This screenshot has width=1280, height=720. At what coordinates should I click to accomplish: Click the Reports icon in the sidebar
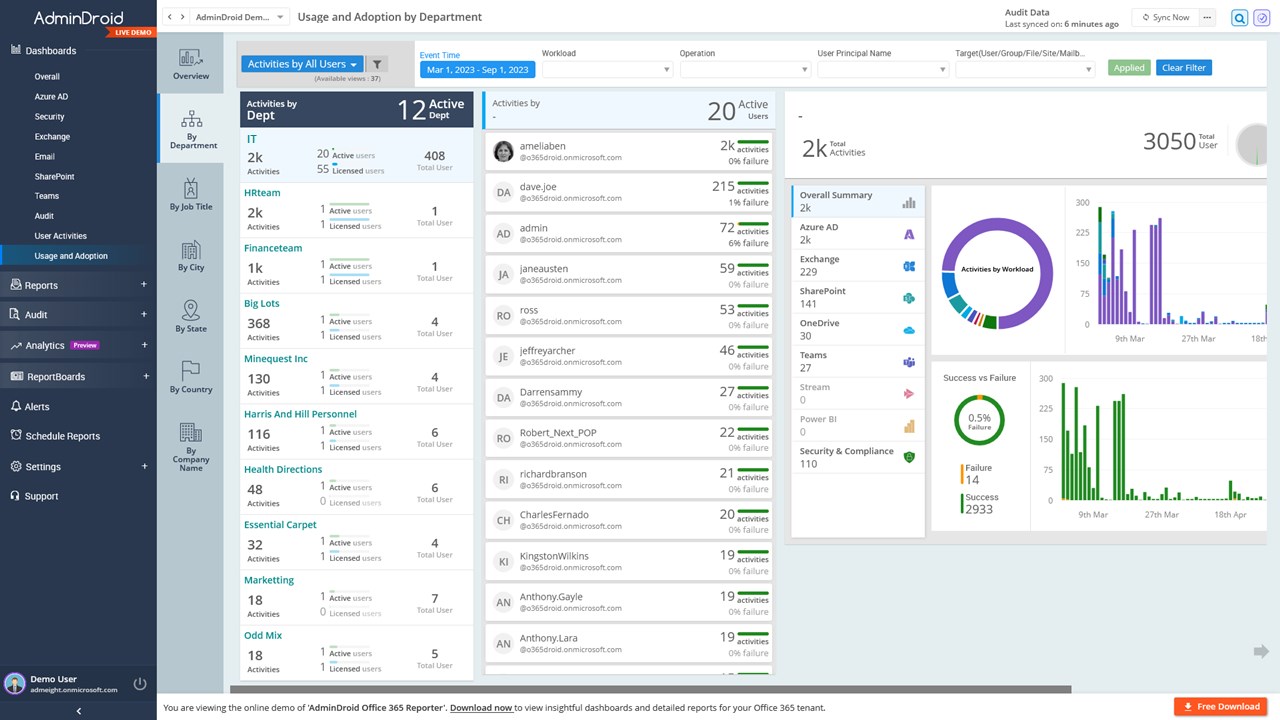click(x=15, y=285)
